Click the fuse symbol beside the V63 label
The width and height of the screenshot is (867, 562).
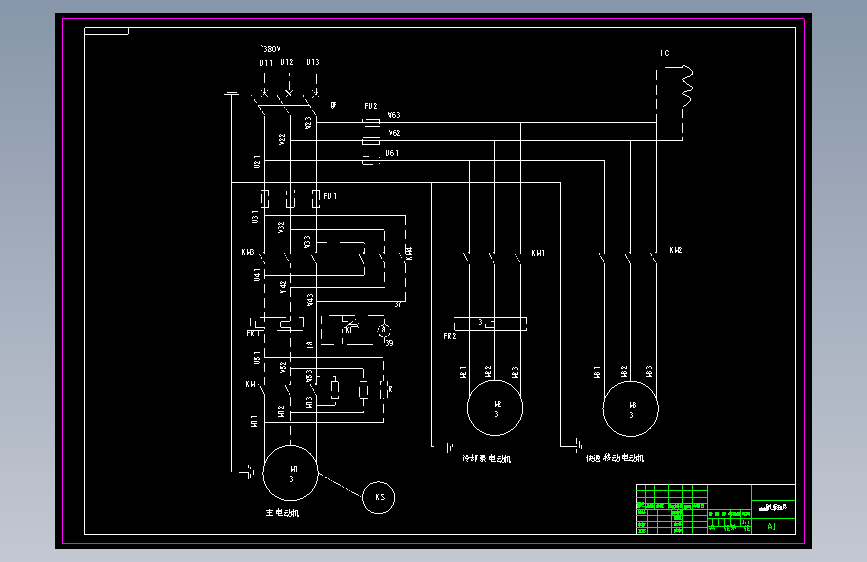(x=371, y=122)
